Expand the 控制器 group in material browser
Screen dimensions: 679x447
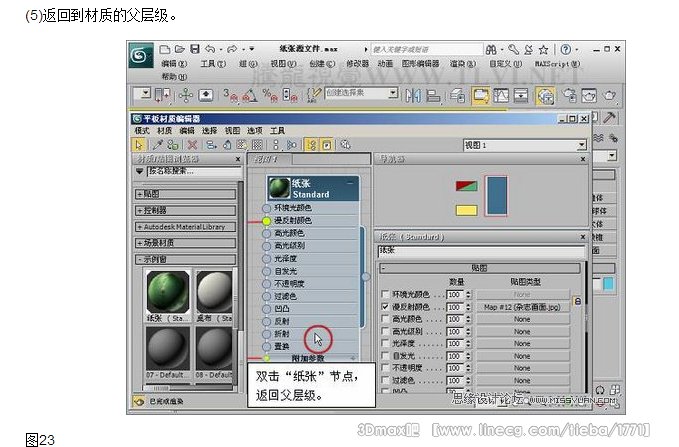point(185,211)
